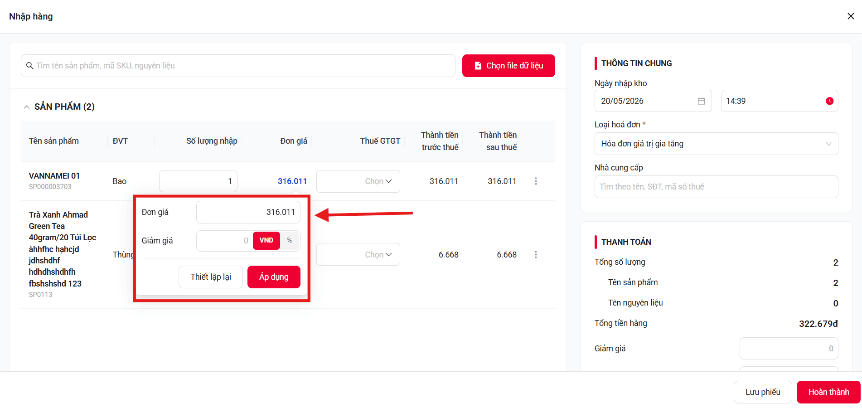
Task: Finish with the Hoàn thành button
Action: [x=828, y=392]
